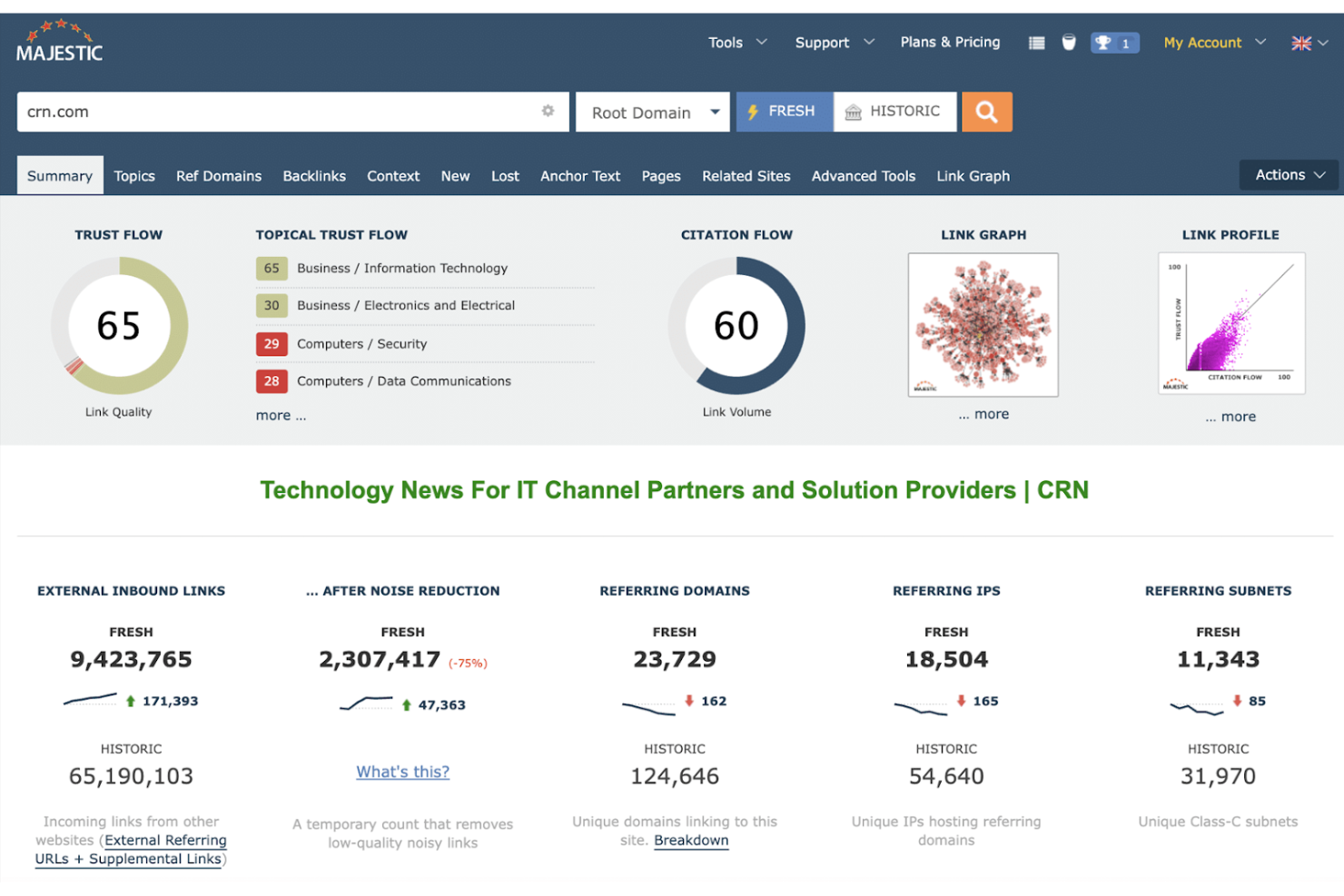Click the red down arrow beside 85
The image size is (1344, 896).
coord(1237,701)
